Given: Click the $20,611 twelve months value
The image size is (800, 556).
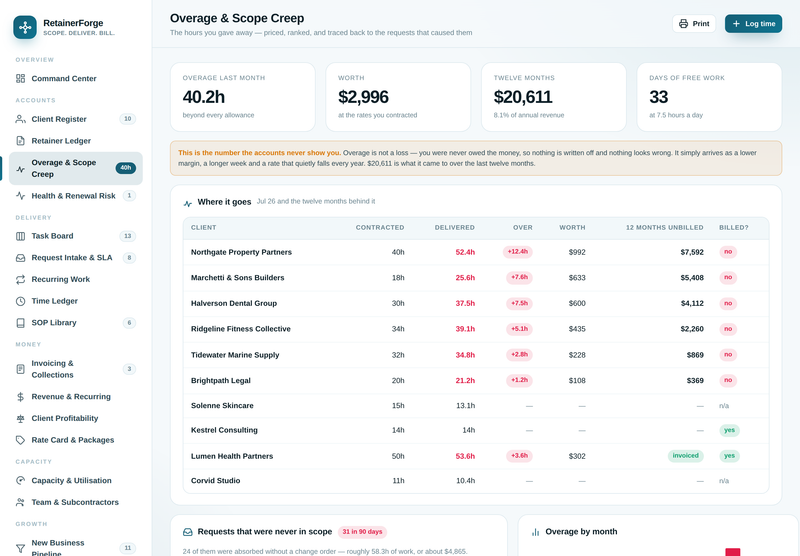Looking at the screenshot, I should click(523, 97).
